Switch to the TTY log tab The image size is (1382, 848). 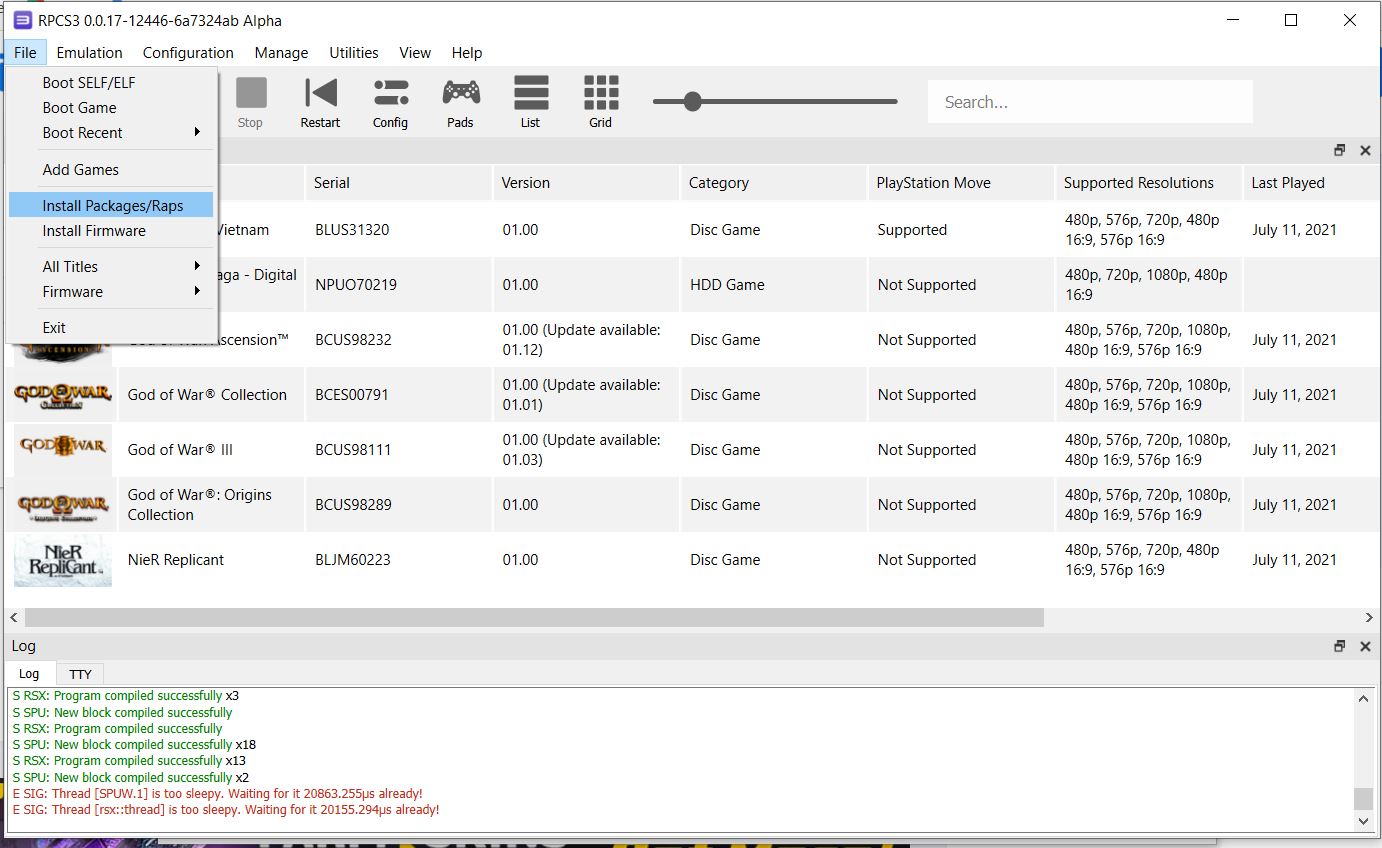(x=80, y=675)
